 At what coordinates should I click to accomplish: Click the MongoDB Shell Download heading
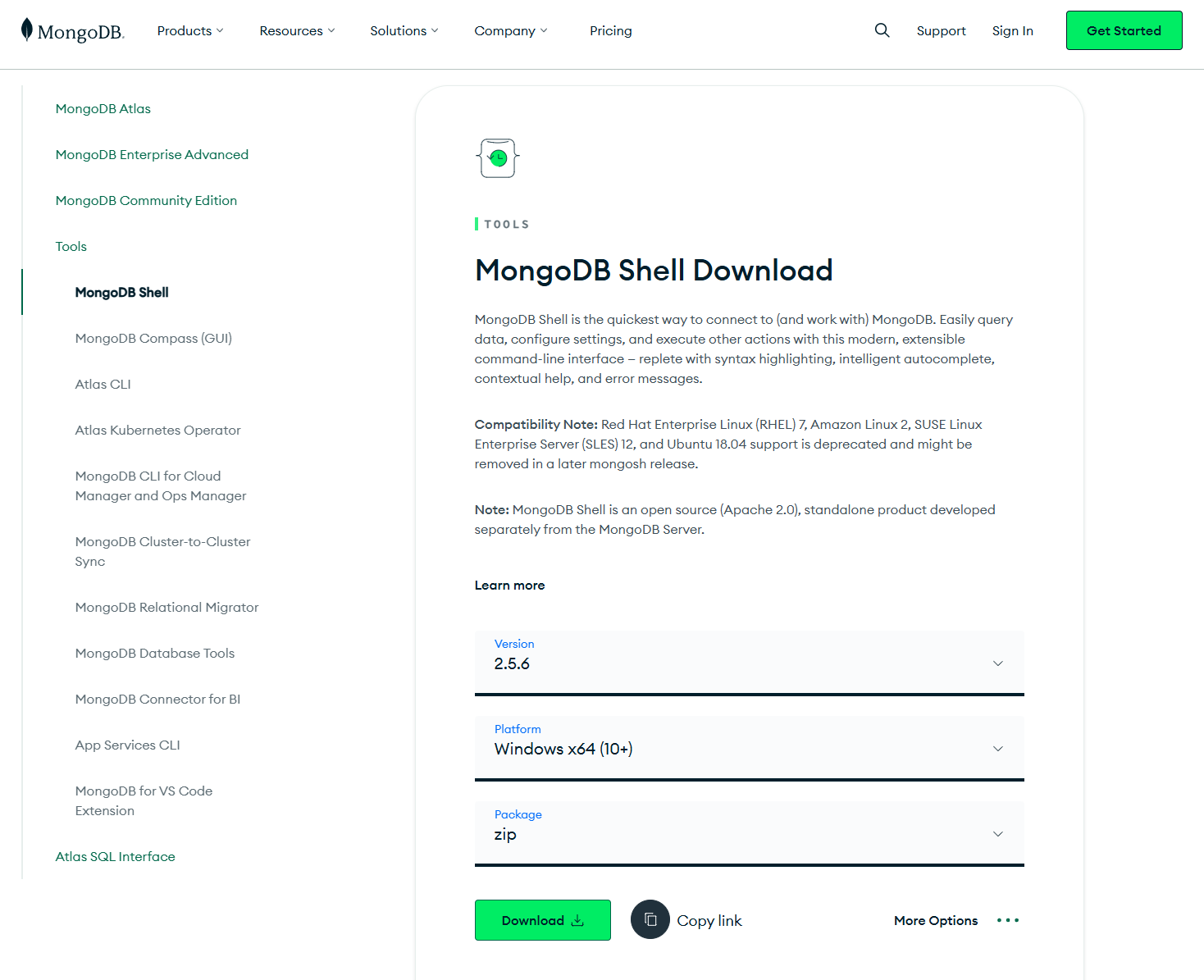tap(654, 270)
